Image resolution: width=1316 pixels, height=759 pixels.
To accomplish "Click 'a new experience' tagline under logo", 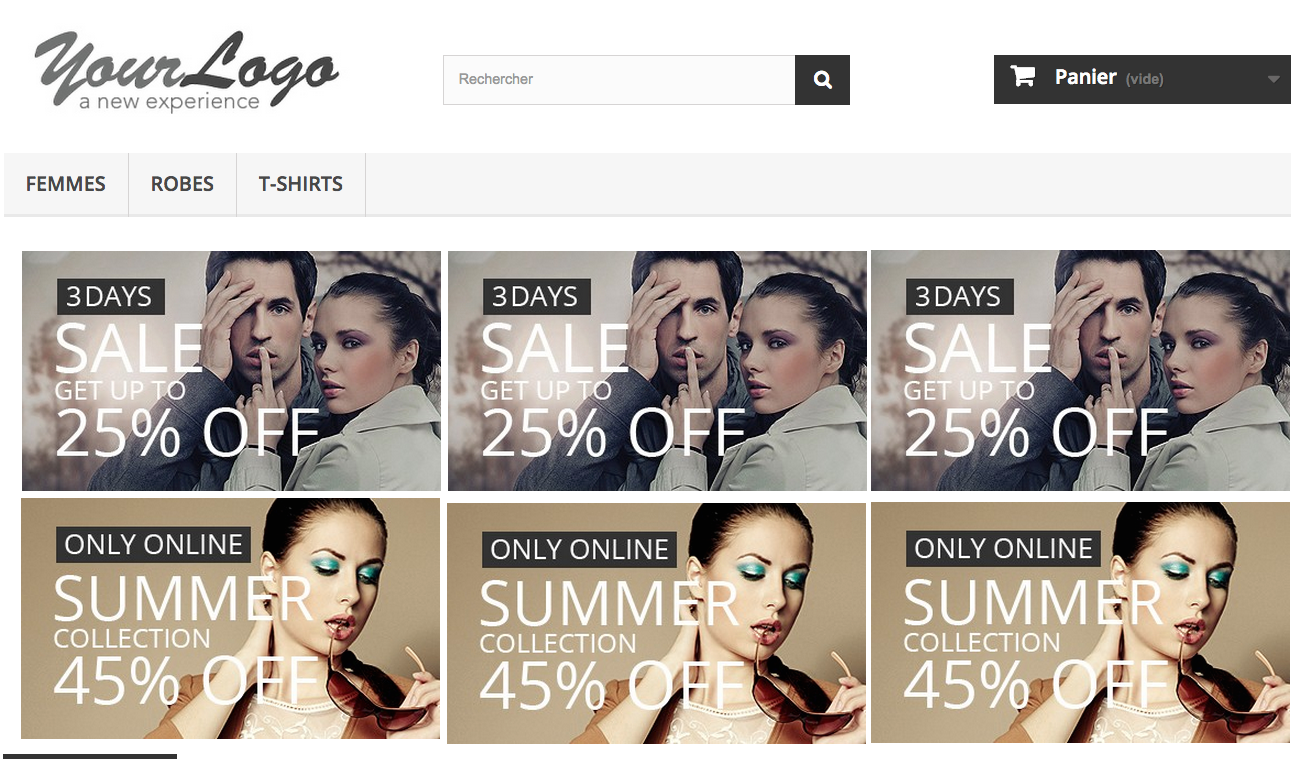I will tap(169, 102).
